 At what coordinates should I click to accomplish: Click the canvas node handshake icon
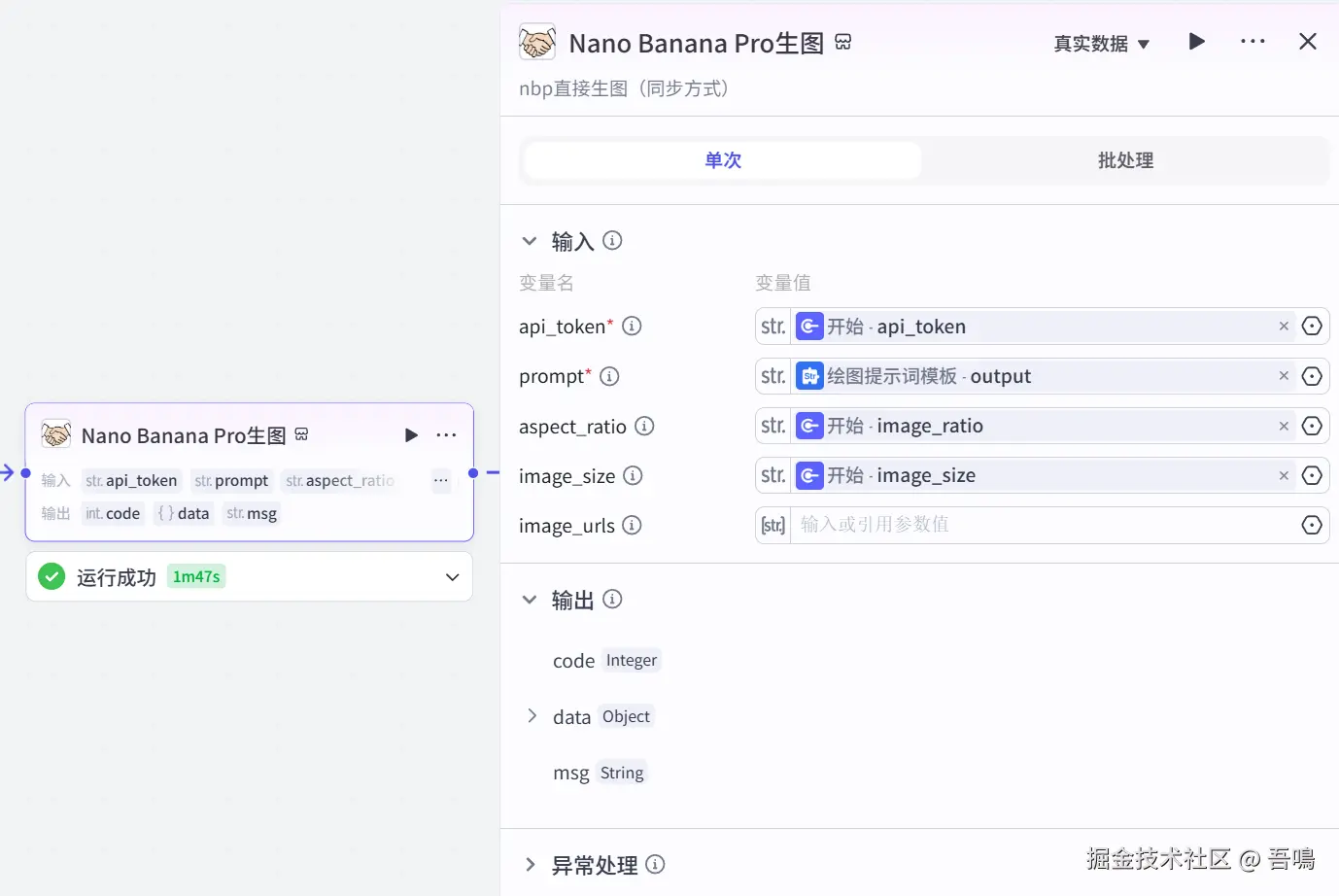click(56, 434)
